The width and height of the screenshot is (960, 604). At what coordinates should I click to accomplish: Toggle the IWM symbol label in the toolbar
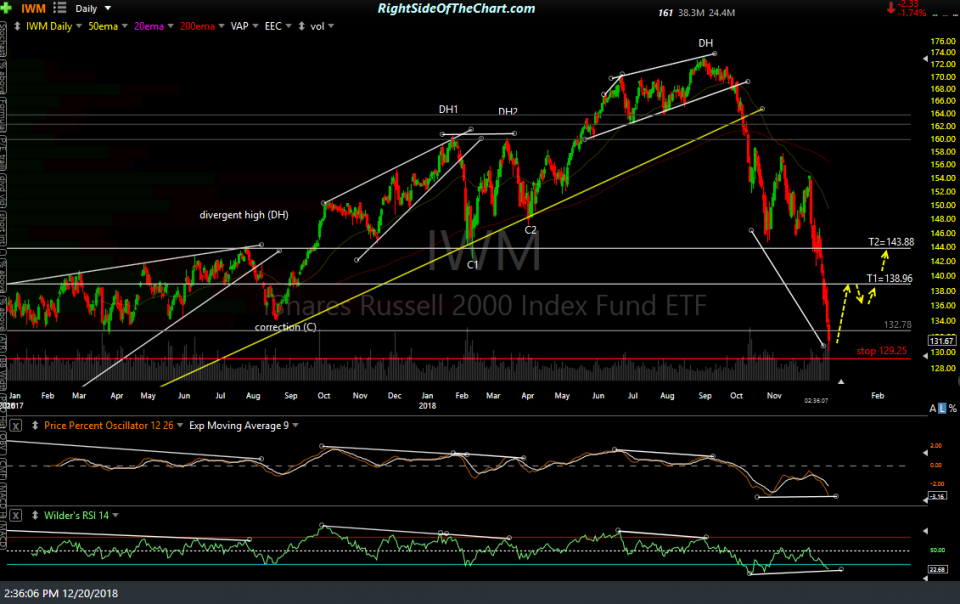(33, 7)
